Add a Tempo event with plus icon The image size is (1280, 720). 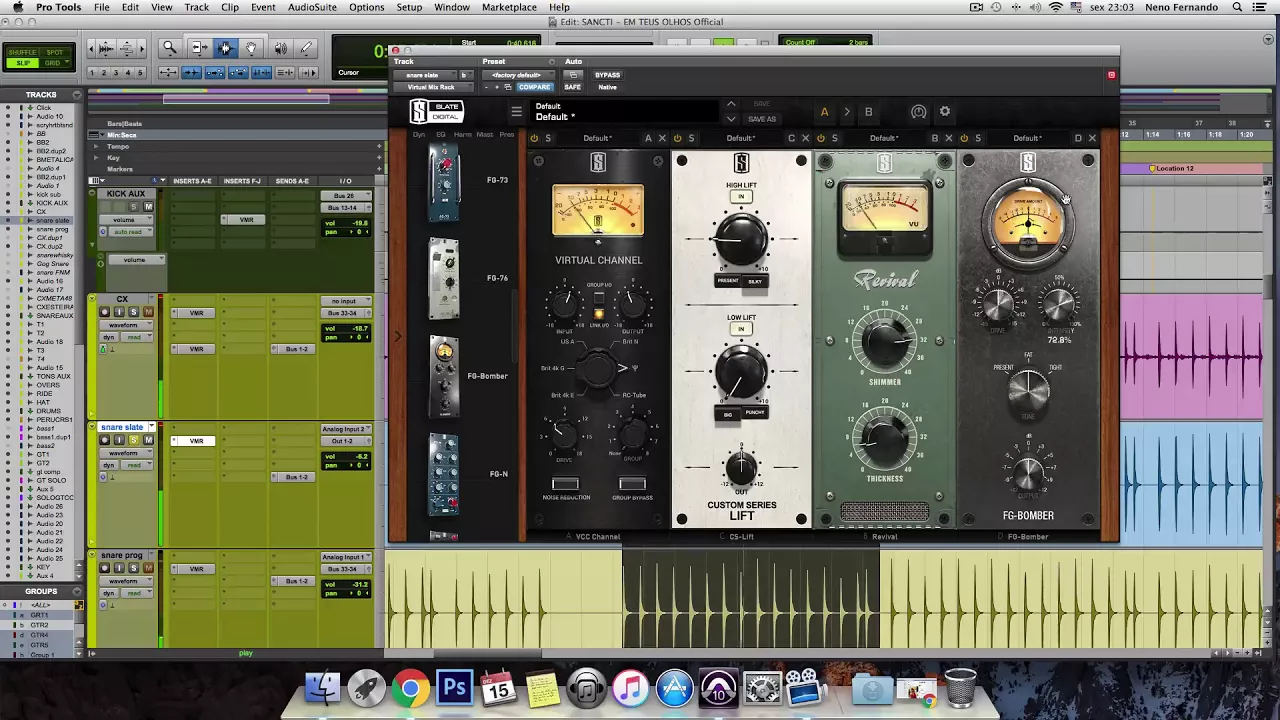(379, 146)
